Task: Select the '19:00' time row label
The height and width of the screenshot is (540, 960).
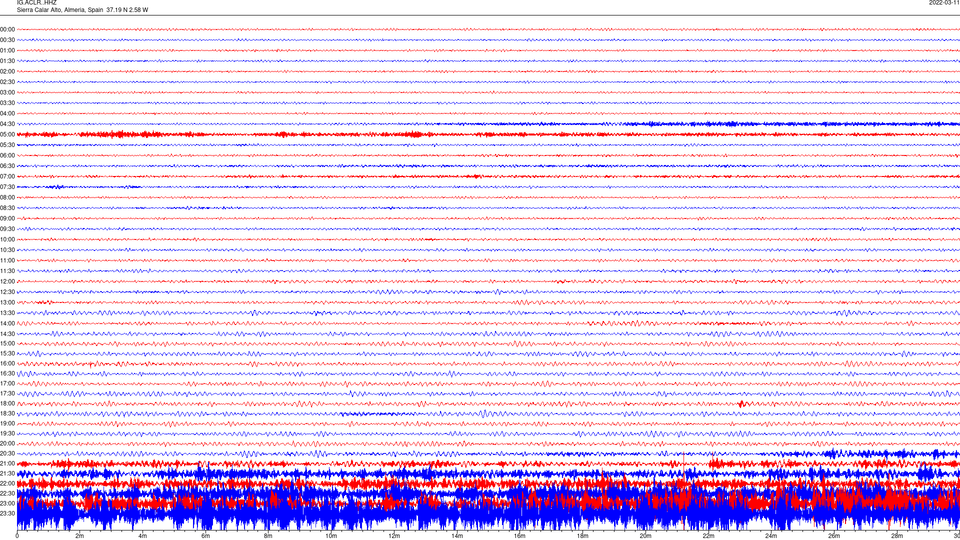Action: pos(7,424)
